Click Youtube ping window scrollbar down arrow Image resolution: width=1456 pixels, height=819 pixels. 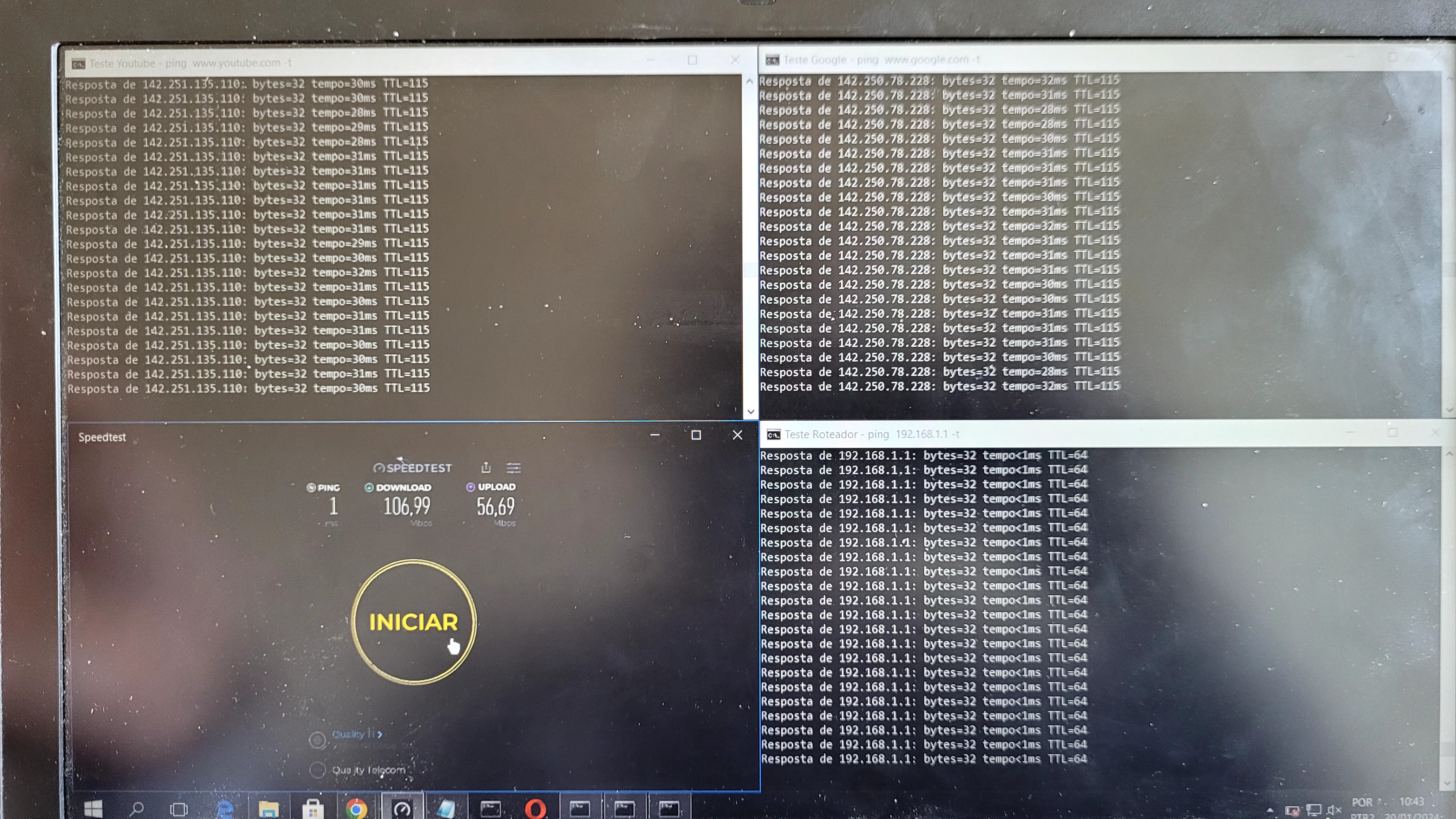[751, 411]
